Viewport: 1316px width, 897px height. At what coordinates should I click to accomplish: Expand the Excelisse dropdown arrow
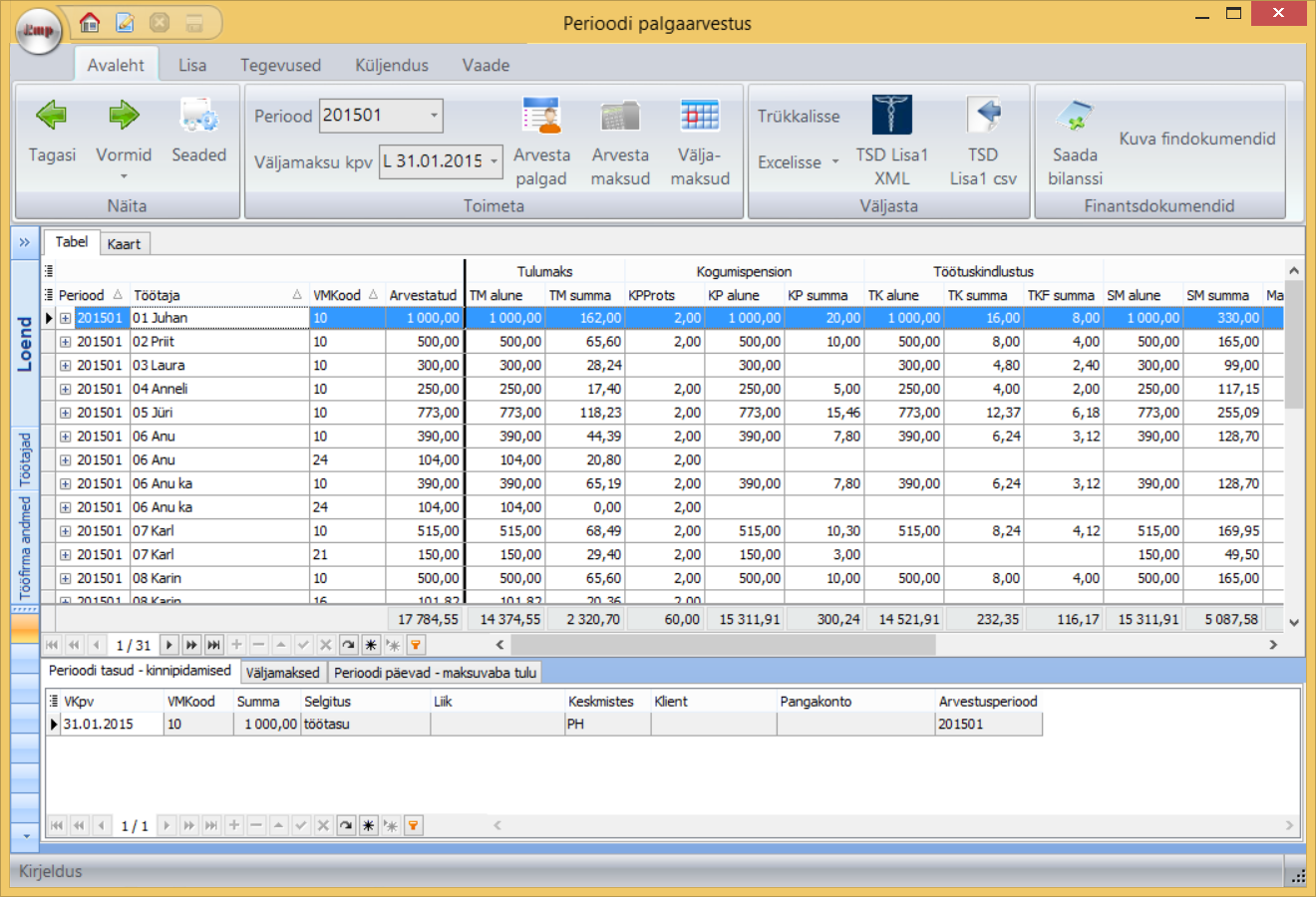(835, 162)
